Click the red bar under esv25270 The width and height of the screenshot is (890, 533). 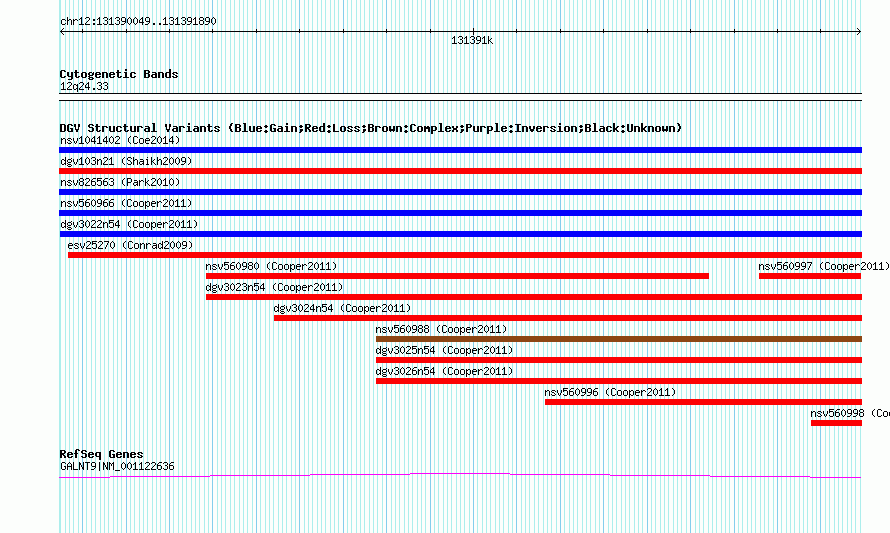tap(464, 255)
